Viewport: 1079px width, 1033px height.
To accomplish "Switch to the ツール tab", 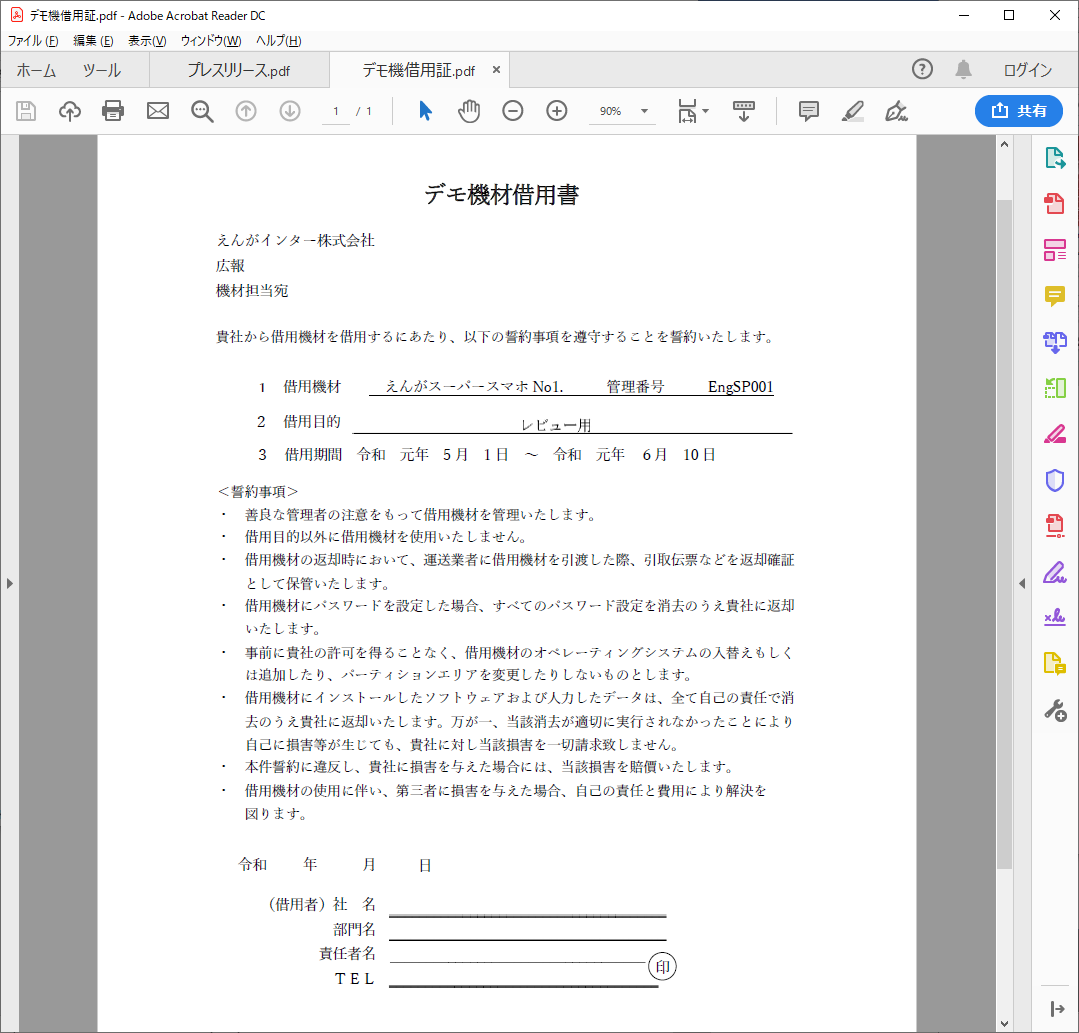I will point(101,70).
